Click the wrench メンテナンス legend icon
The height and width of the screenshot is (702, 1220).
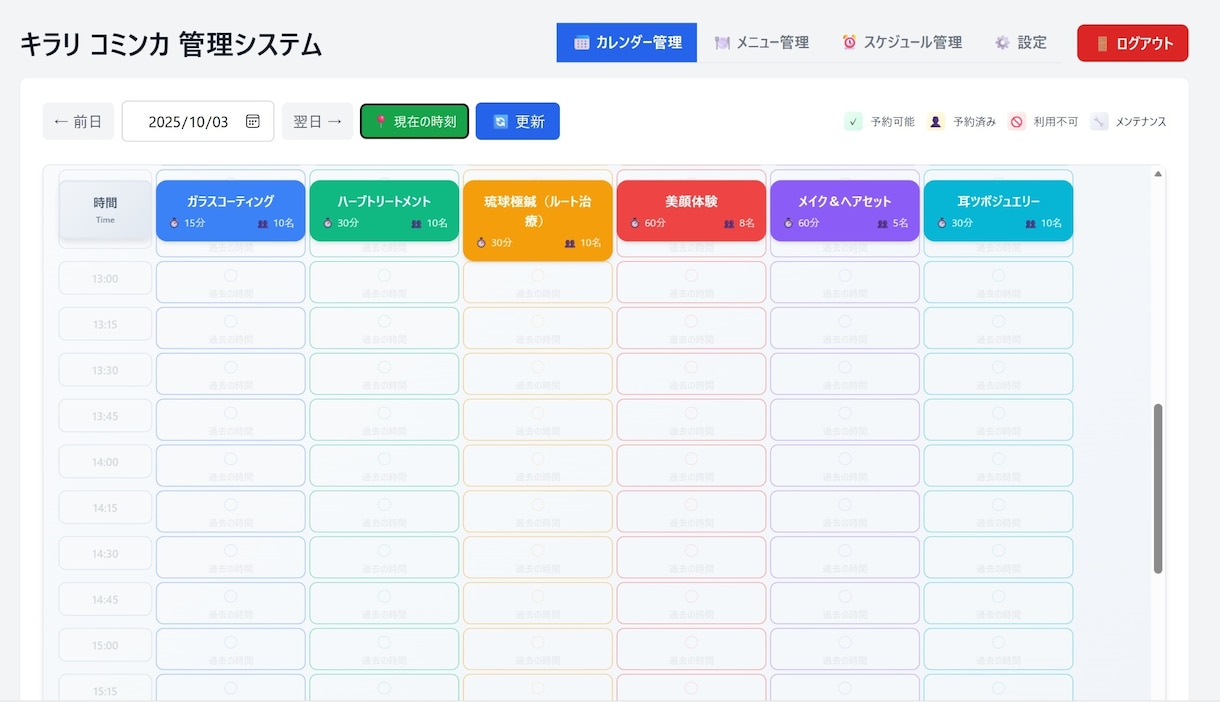tap(1100, 122)
